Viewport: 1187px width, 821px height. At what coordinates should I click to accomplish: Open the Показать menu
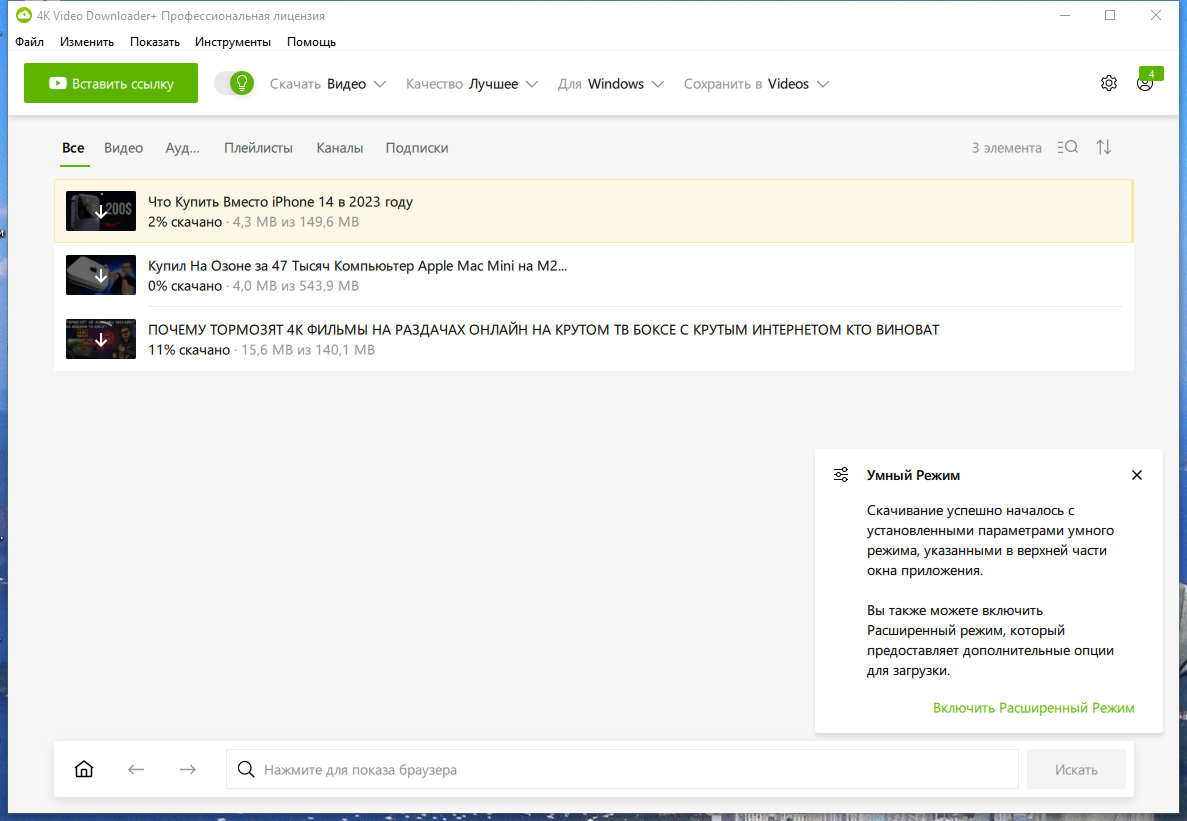pyautogui.click(x=154, y=42)
